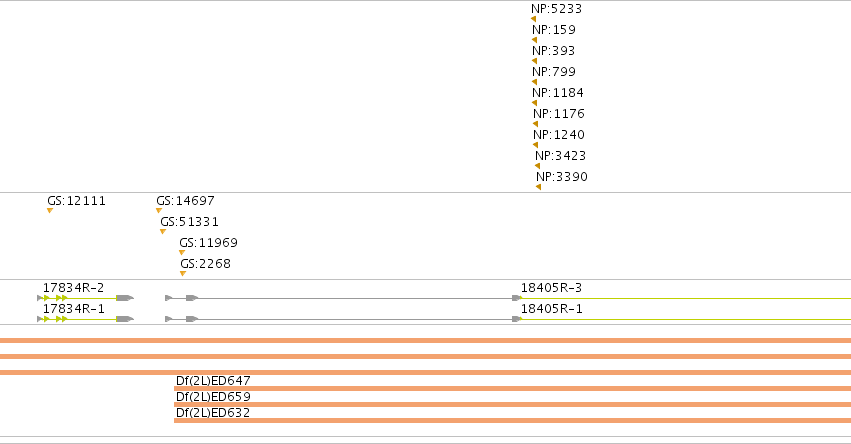This screenshot has height=444, width=851.
Task: Click the NP:1184 insertion marker triangle
Action: 535,103
